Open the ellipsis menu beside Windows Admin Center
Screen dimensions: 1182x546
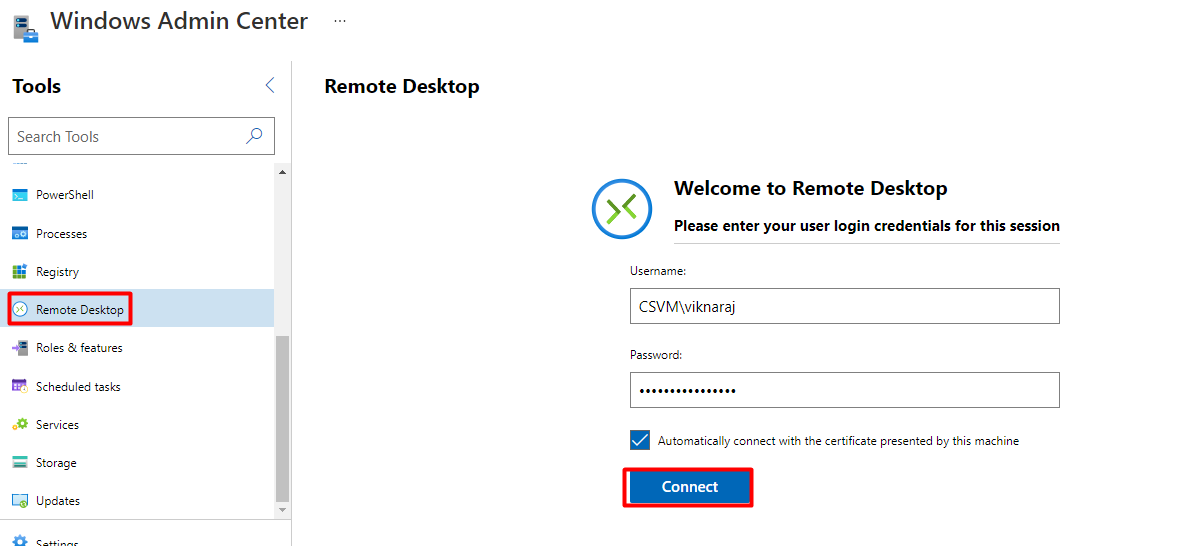[x=340, y=21]
